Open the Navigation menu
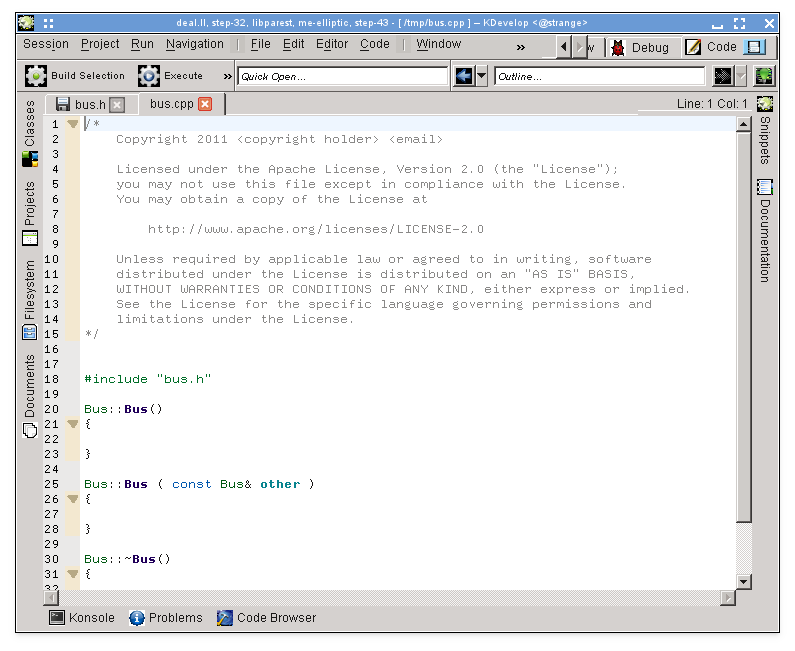This screenshot has width=795, height=651. coord(194,44)
